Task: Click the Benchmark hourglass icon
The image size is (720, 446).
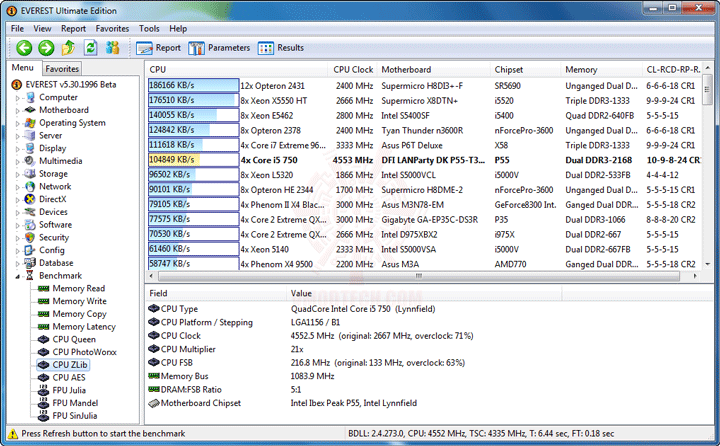Action: 30,276
